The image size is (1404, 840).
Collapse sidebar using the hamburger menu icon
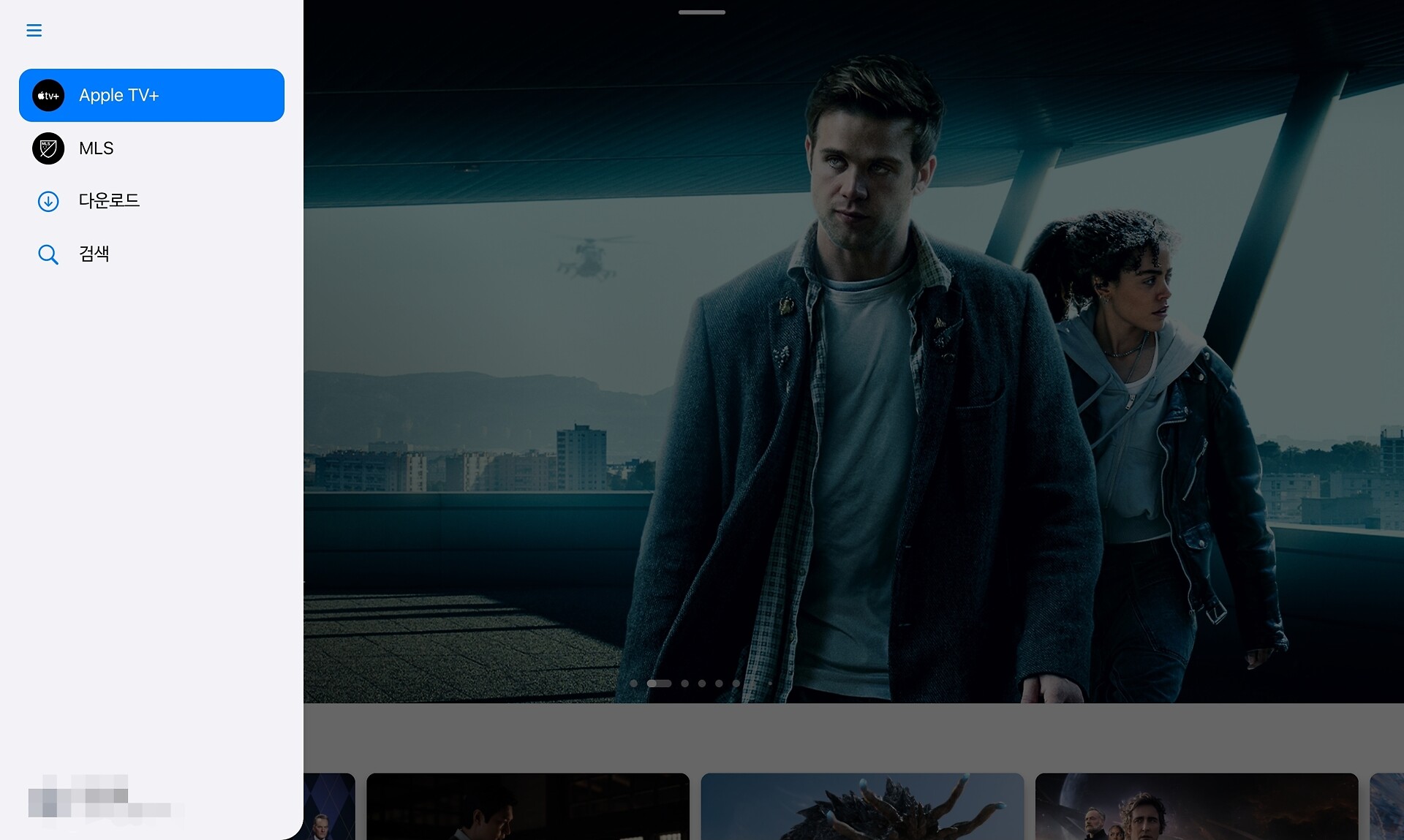coord(34,30)
